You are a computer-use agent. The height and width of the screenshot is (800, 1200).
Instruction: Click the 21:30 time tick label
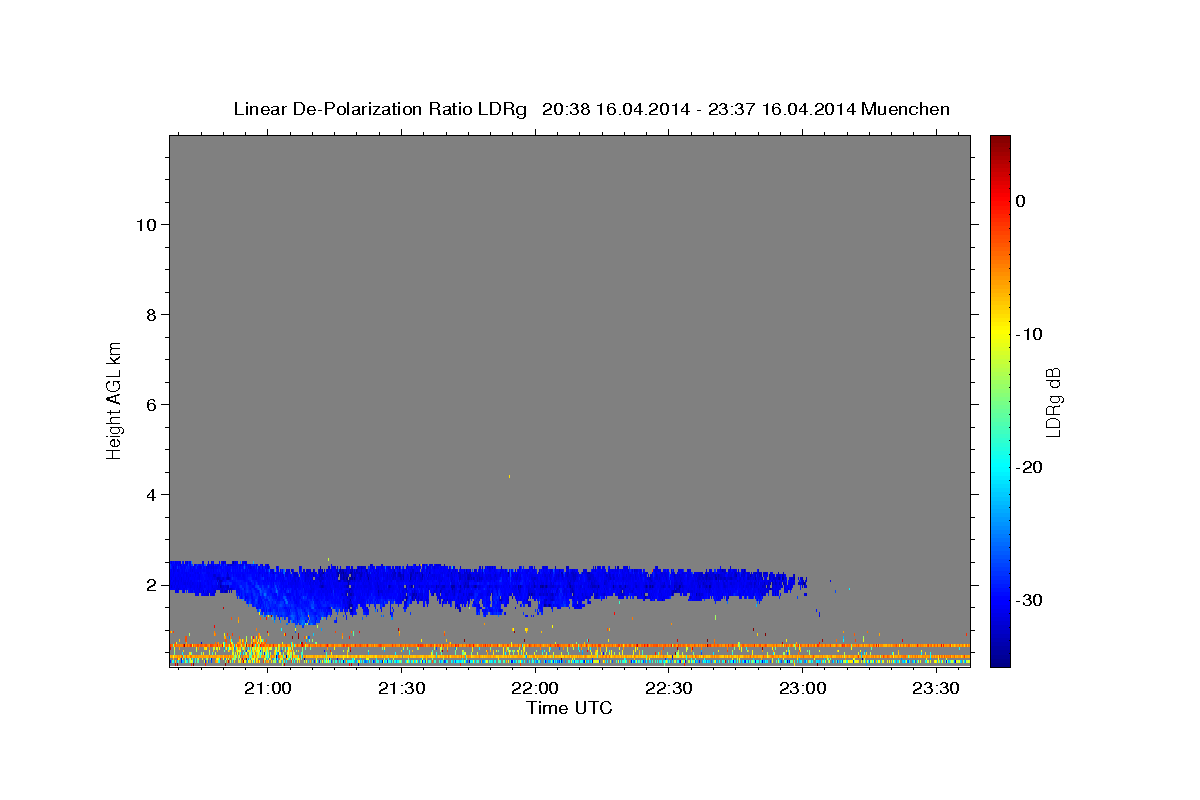point(402,688)
